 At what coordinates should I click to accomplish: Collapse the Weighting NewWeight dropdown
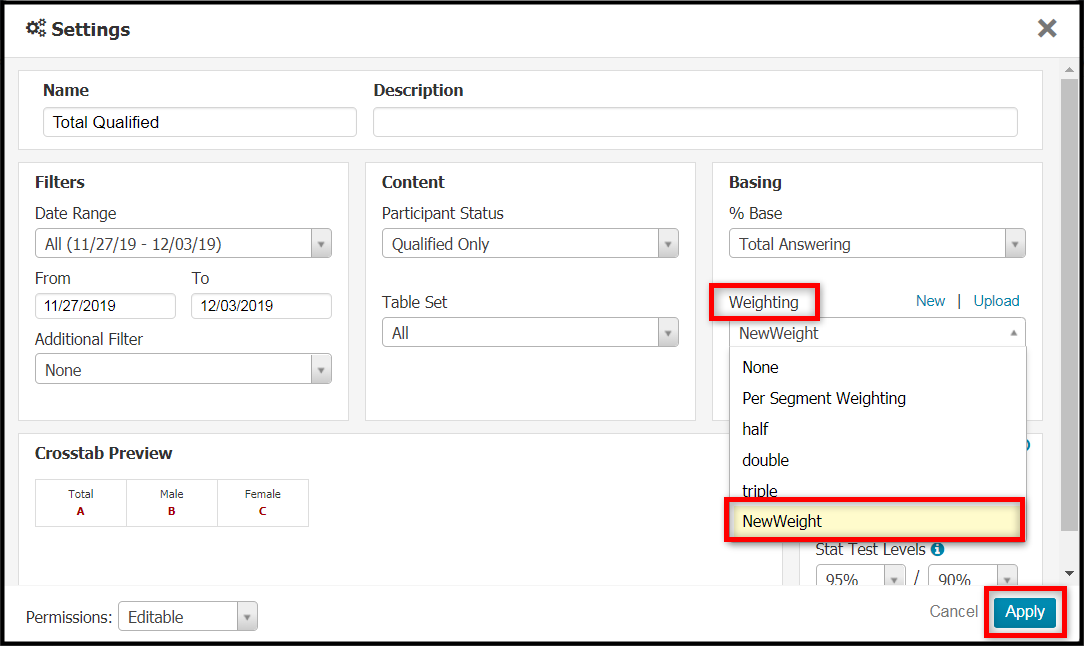[877, 333]
